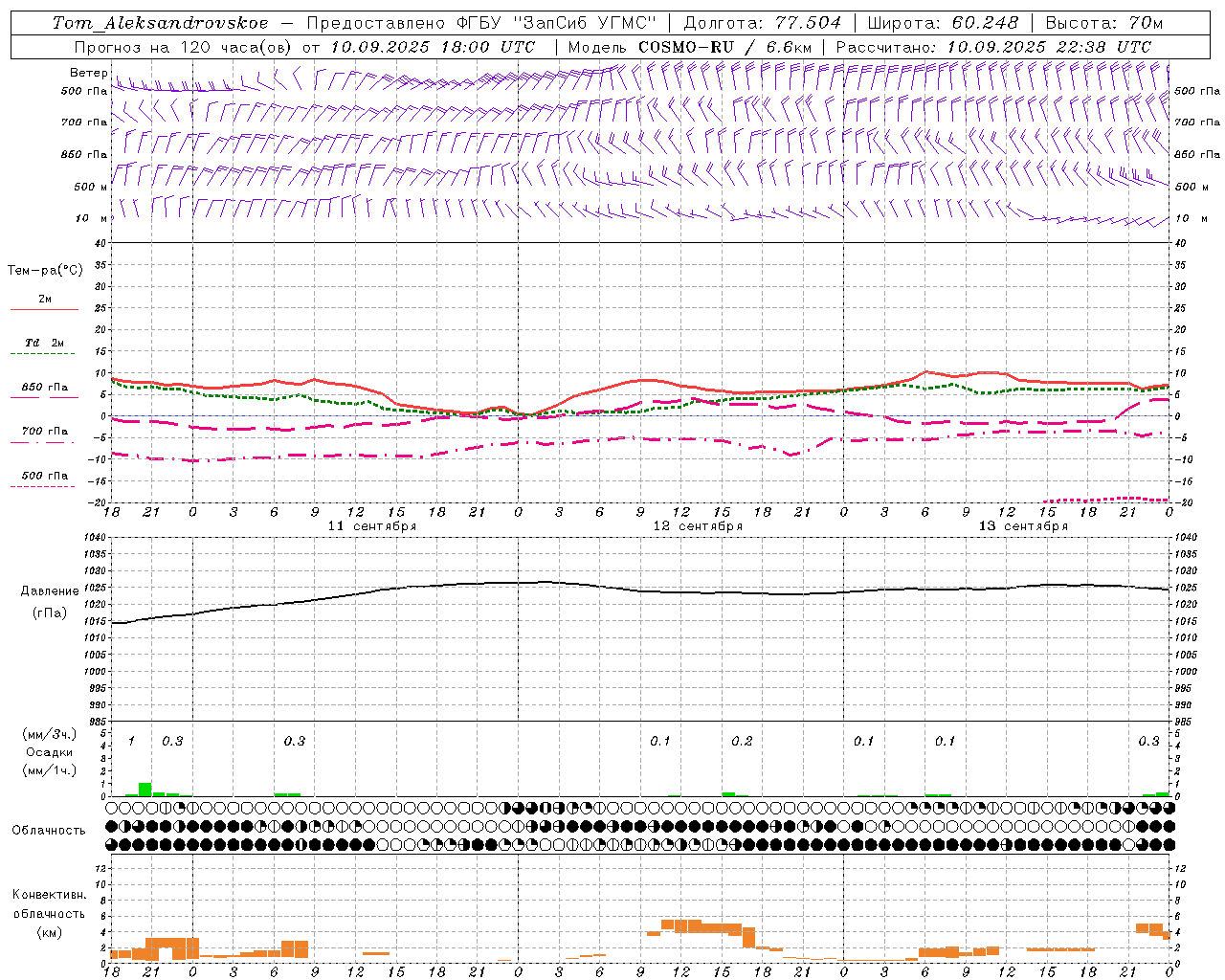Click the station name Tom_Aleksandrovskoe
The image size is (1225, 980).
click(x=160, y=23)
